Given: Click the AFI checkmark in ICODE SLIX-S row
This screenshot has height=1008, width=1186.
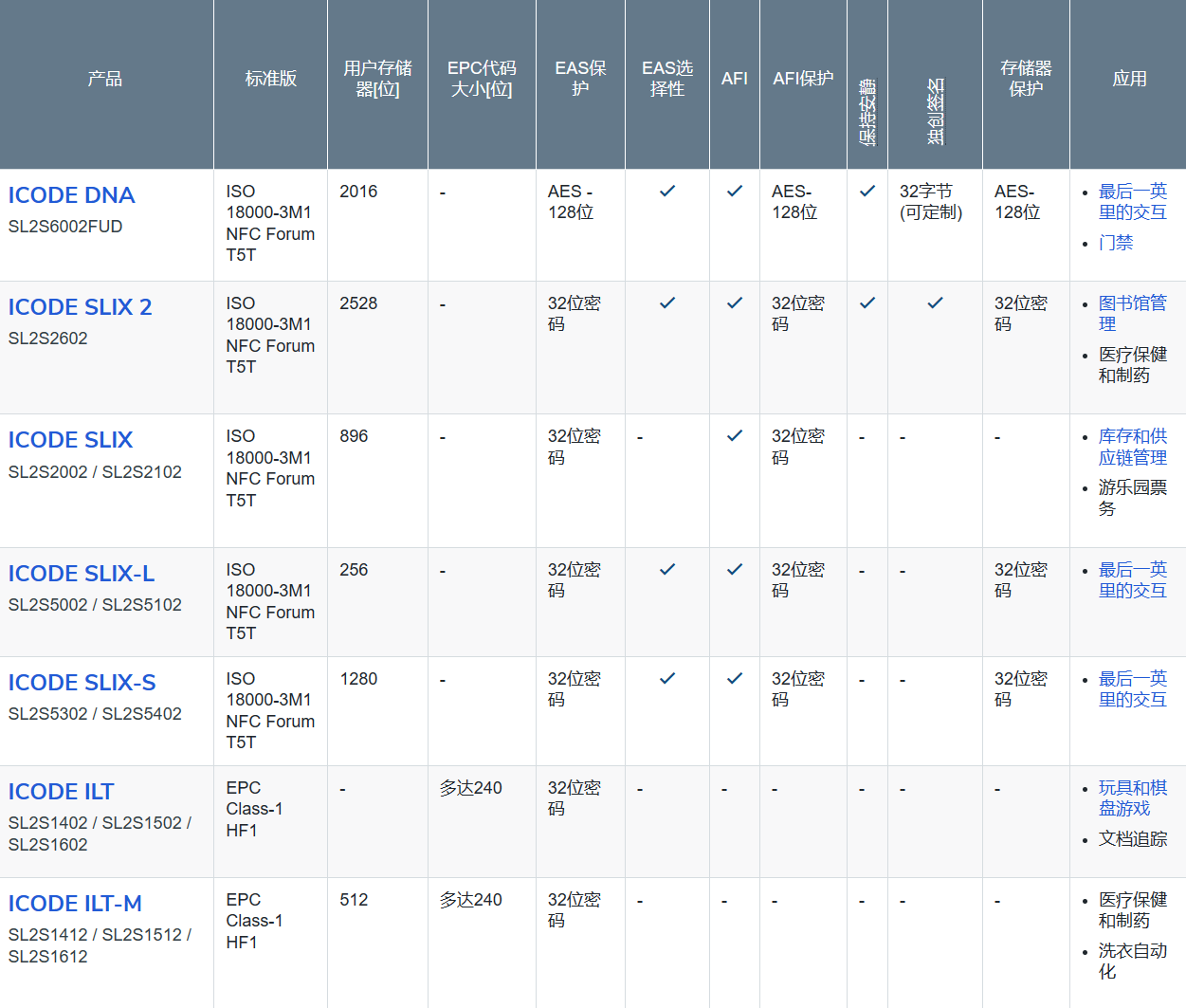Looking at the screenshot, I should pyautogui.click(x=735, y=678).
